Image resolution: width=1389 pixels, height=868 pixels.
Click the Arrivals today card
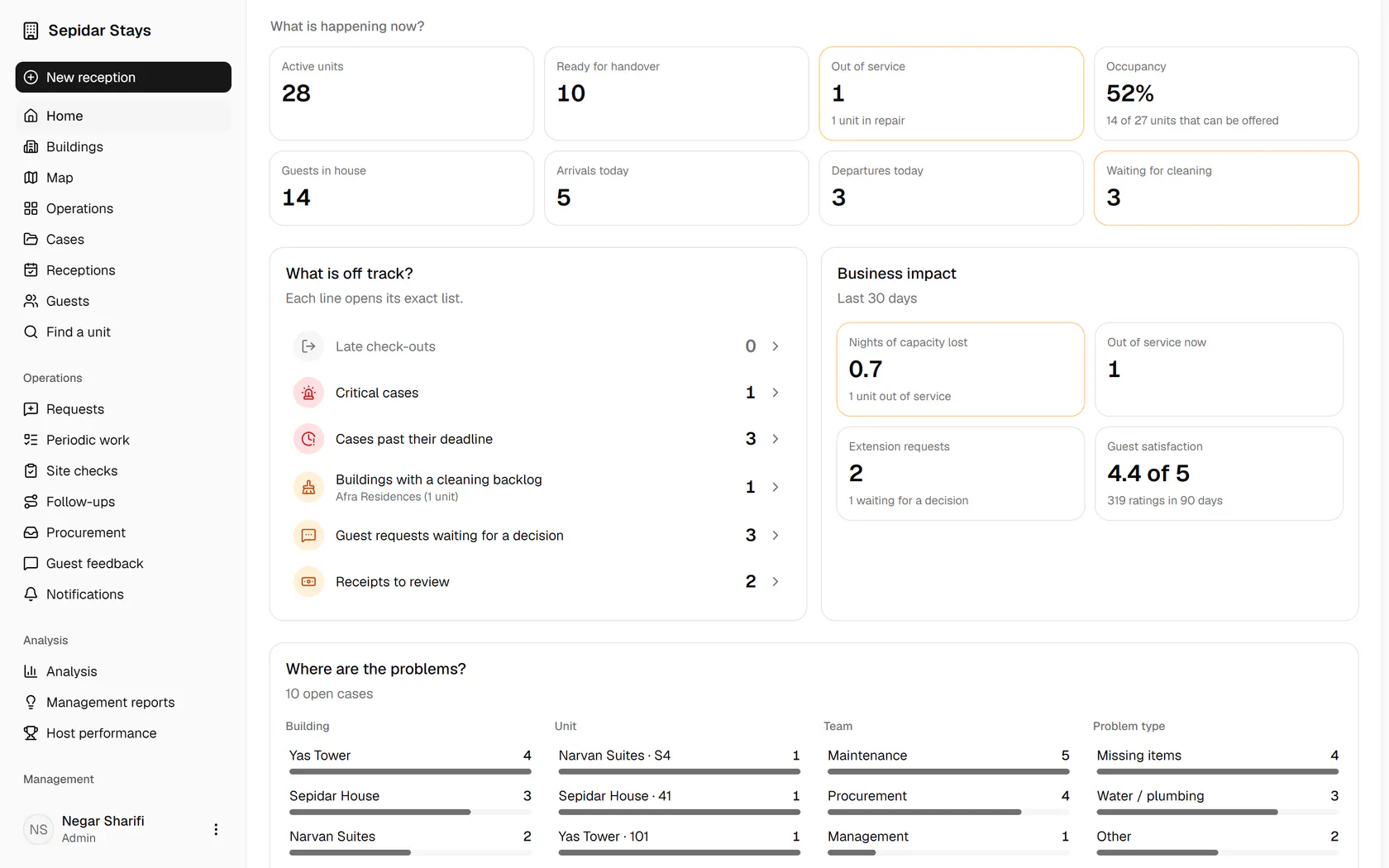676,188
